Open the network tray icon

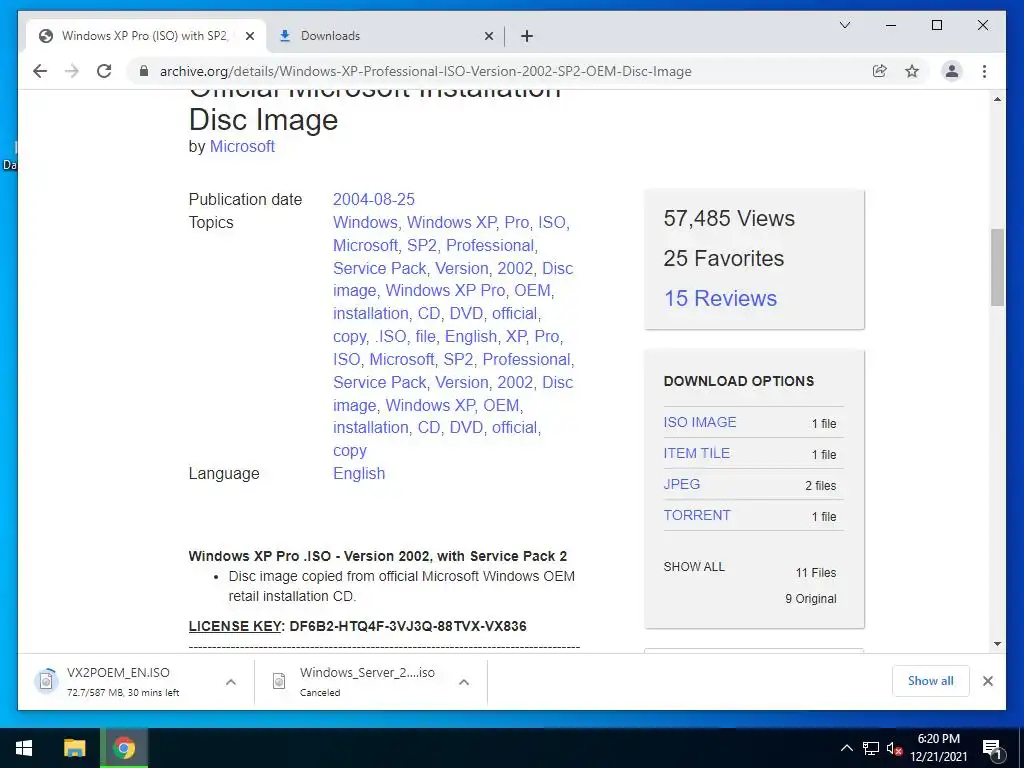(x=871, y=748)
